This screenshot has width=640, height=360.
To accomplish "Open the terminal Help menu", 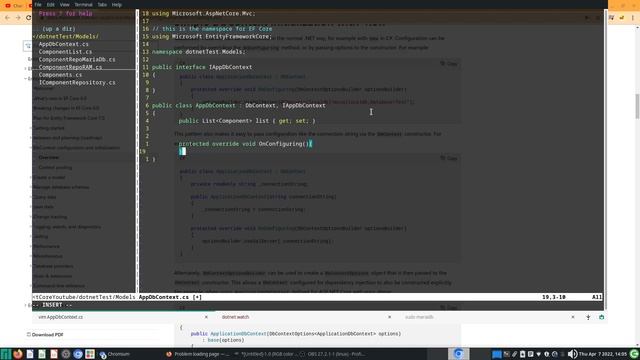I will point(117,4).
